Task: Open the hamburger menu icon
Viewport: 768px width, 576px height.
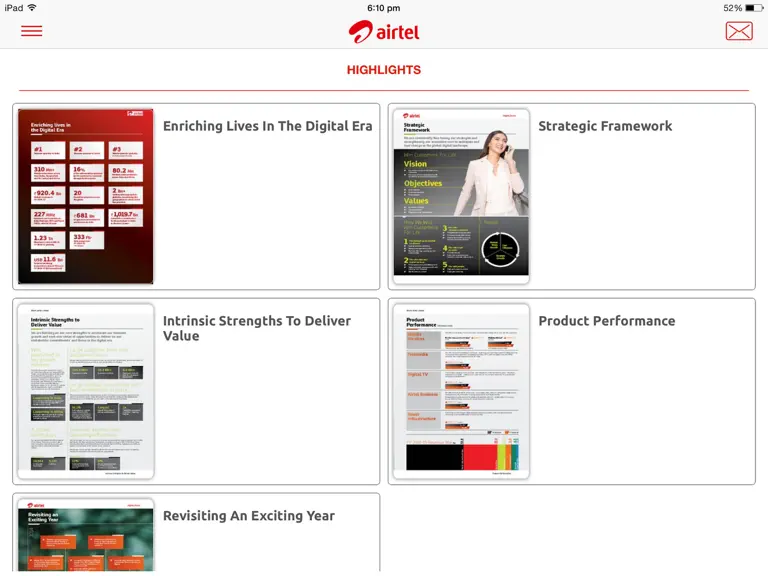Action: (31, 31)
